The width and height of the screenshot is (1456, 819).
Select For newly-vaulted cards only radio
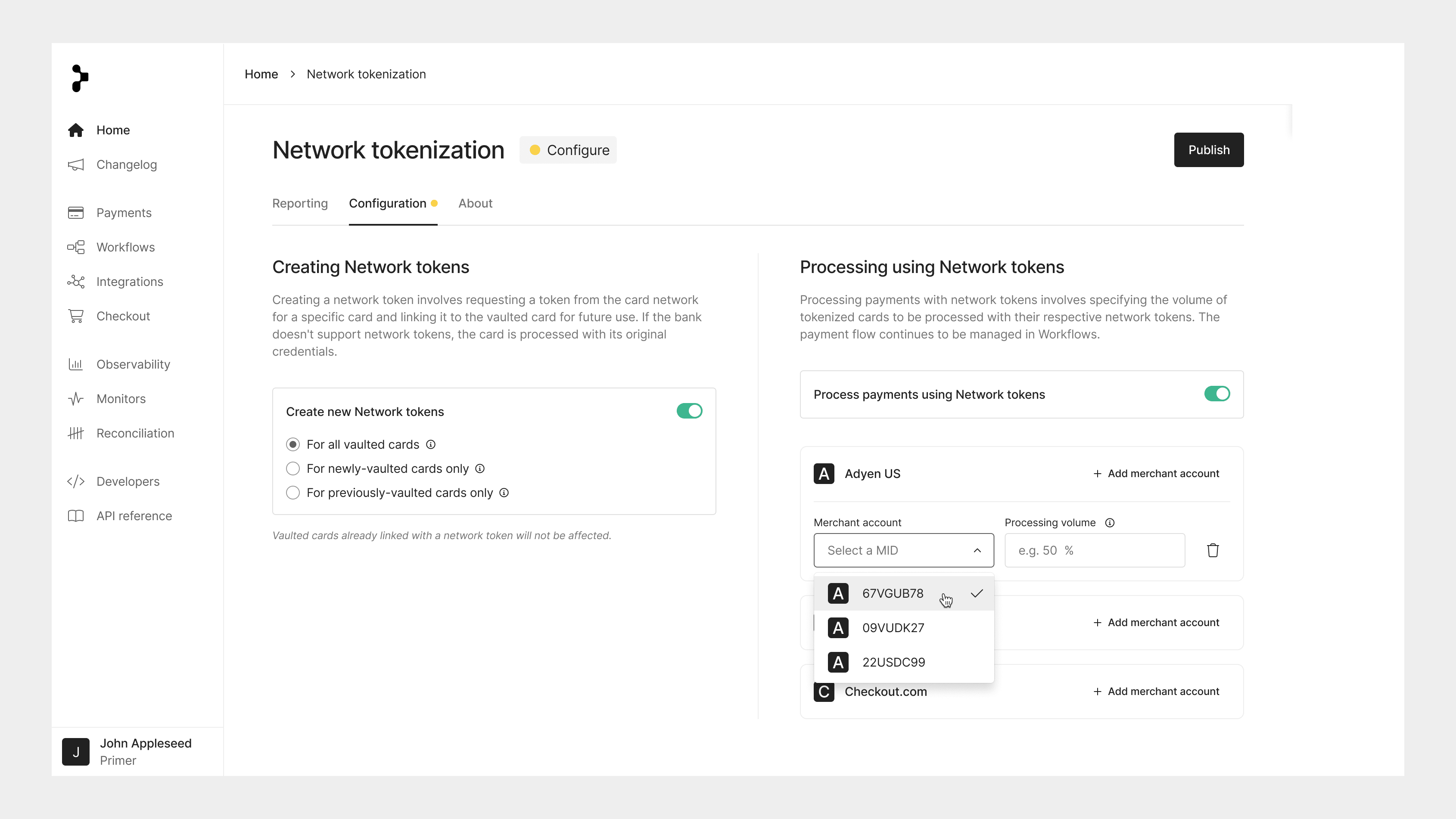[293, 469]
